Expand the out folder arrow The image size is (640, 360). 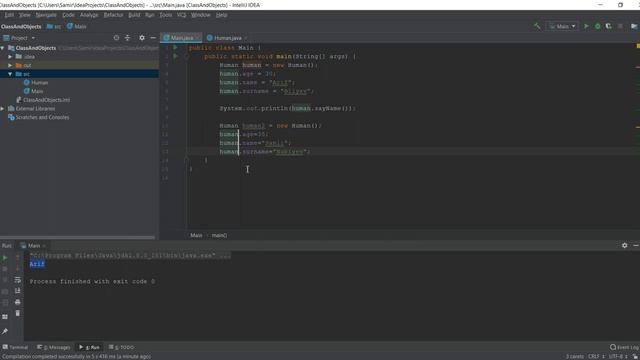coord(10,65)
